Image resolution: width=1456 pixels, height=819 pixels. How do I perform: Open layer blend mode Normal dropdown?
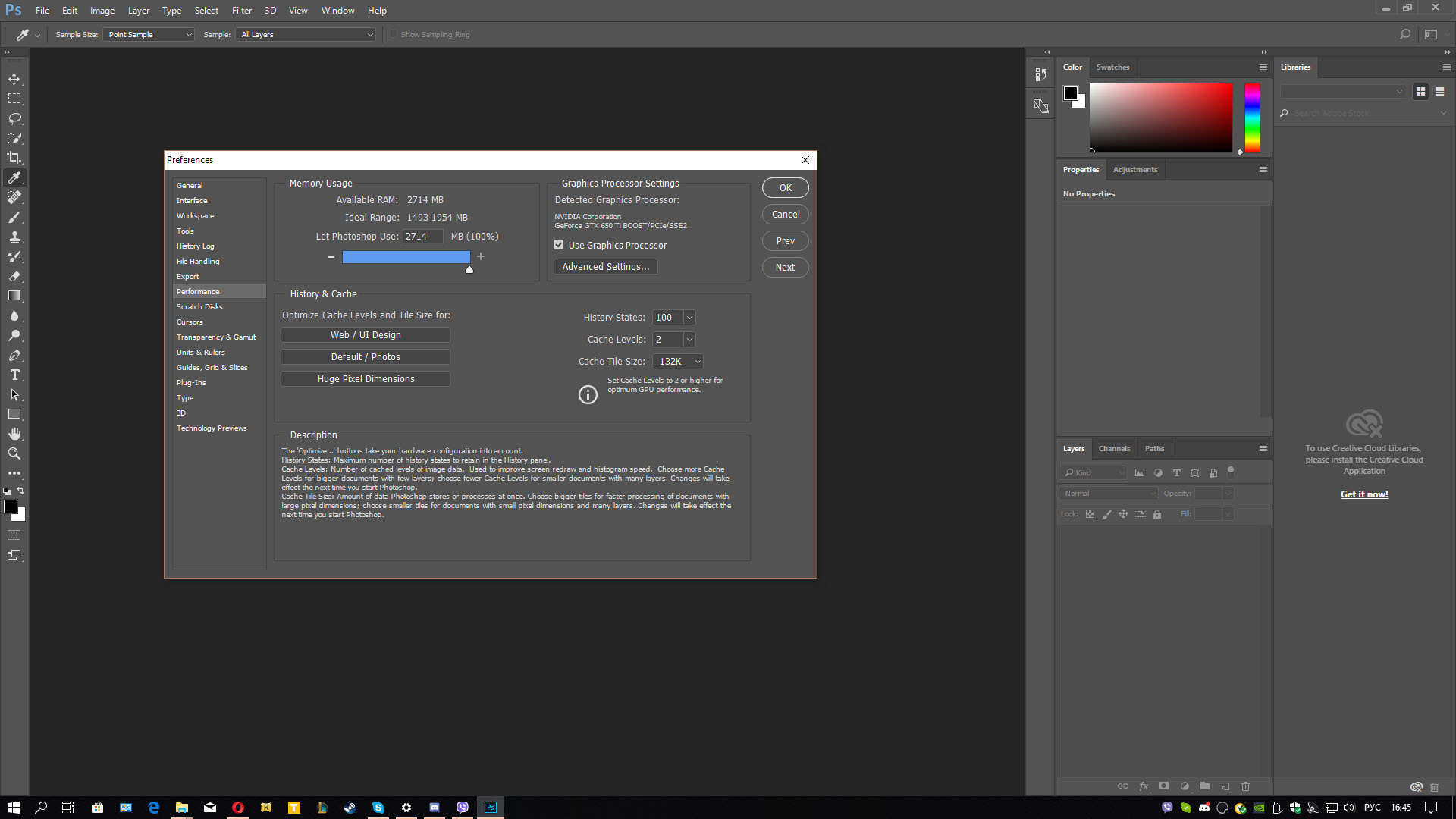[1109, 493]
